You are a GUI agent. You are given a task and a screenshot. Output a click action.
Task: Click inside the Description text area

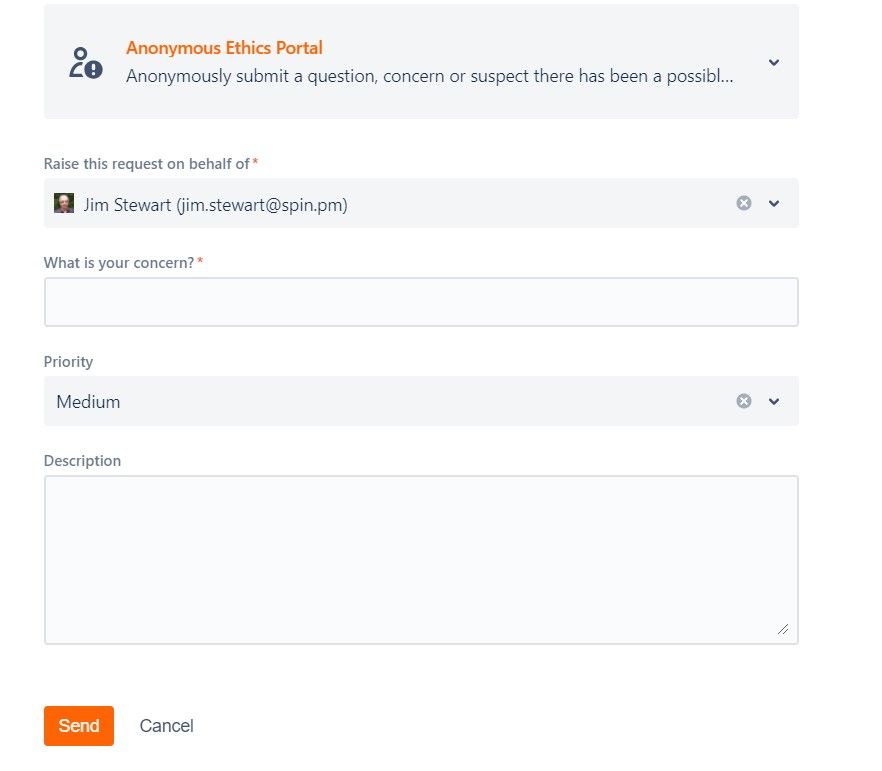421,560
